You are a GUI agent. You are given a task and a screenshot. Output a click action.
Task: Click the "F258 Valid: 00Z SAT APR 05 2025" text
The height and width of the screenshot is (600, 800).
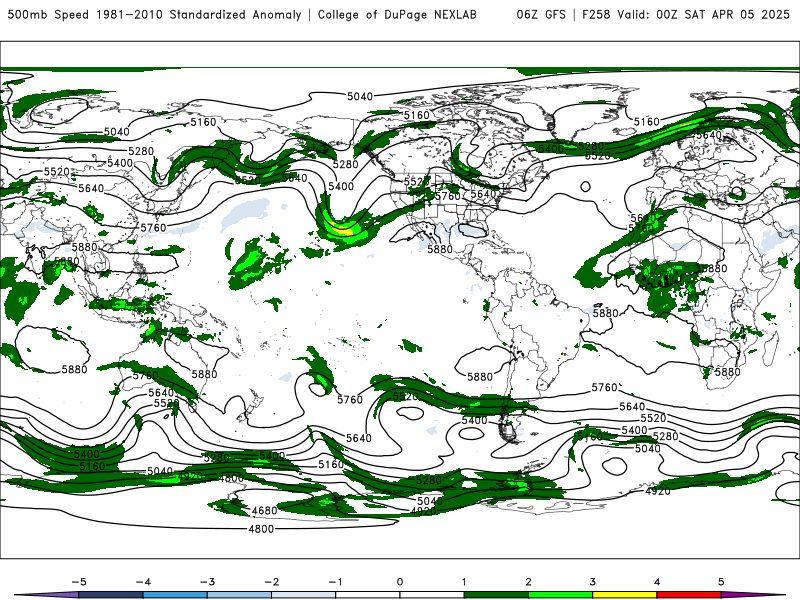point(686,14)
